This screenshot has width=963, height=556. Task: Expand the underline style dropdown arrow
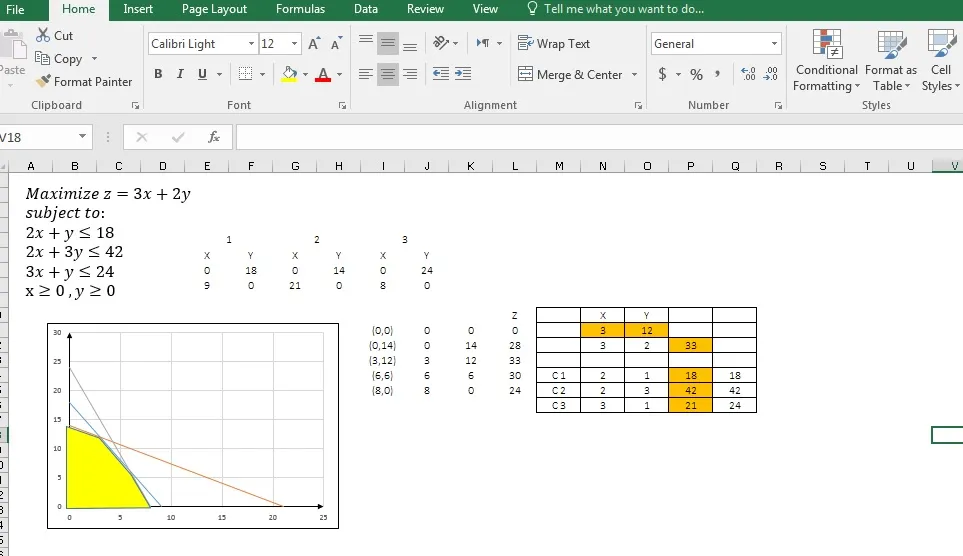pos(219,74)
